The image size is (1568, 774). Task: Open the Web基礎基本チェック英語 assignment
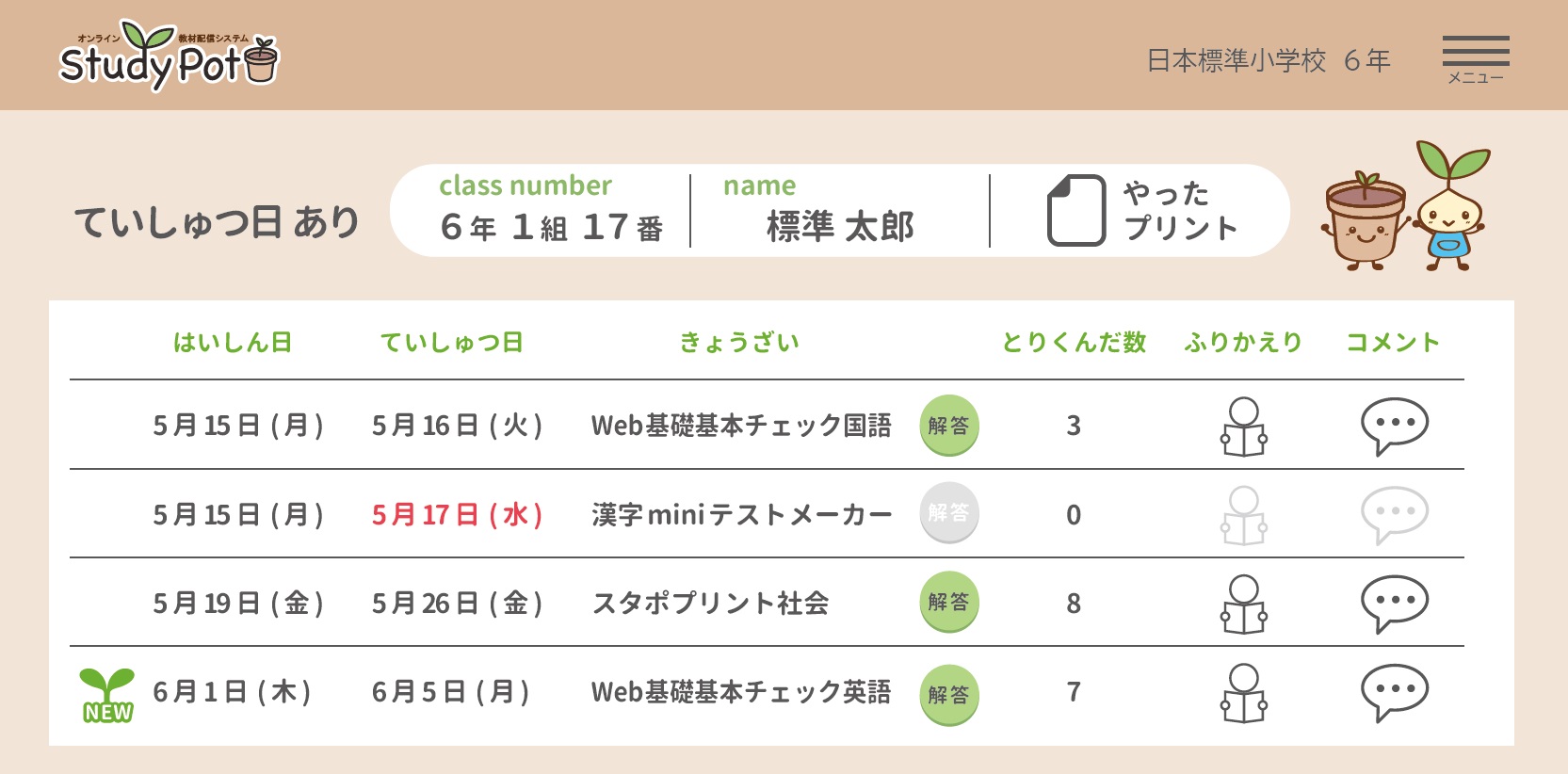pyautogui.click(x=741, y=692)
